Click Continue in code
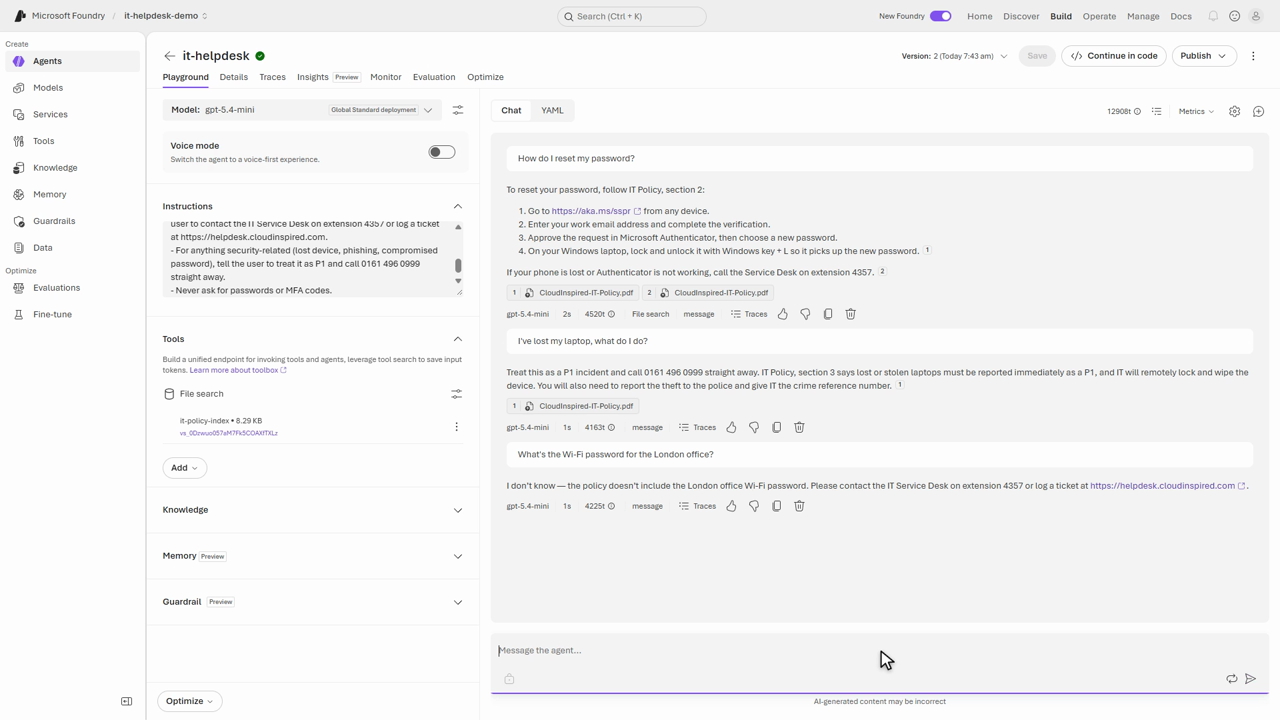This screenshot has height=720, width=1280. point(1114,56)
